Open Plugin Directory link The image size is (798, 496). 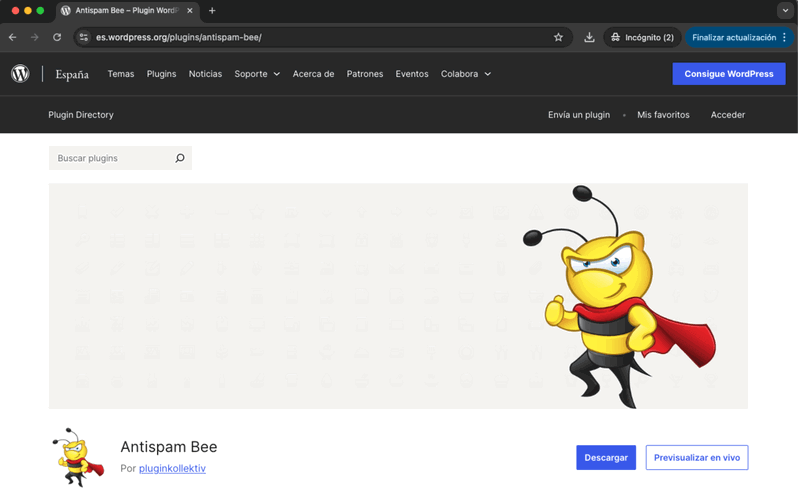coord(81,115)
